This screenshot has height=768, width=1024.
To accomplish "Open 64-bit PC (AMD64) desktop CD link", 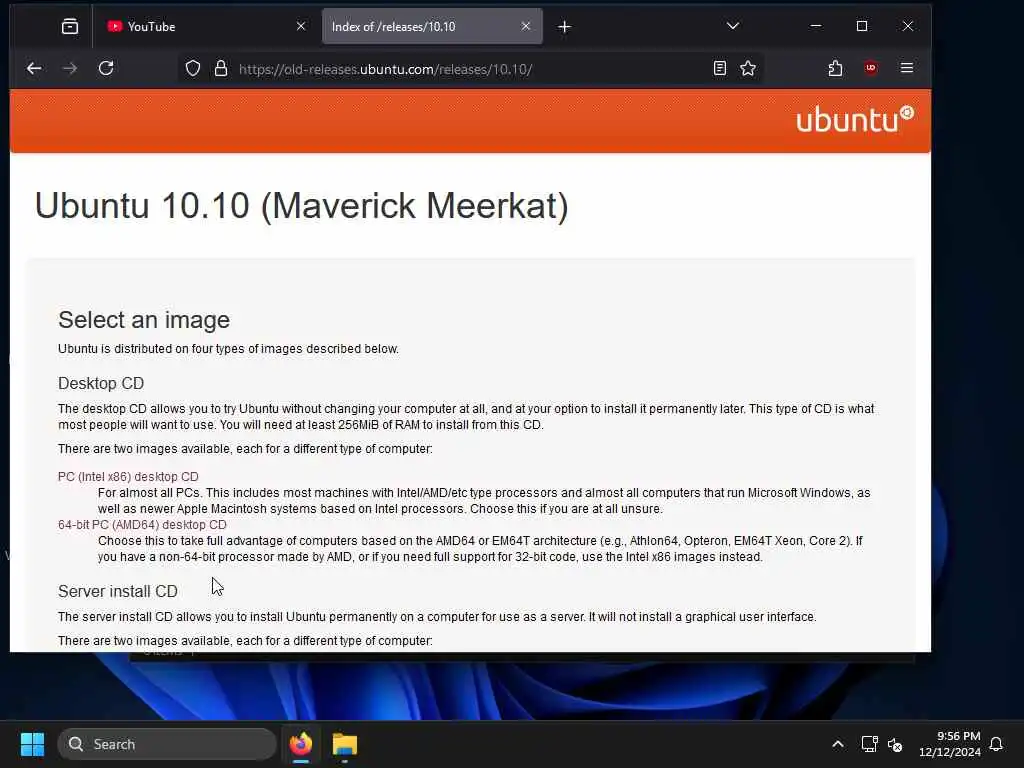I will 142,524.
